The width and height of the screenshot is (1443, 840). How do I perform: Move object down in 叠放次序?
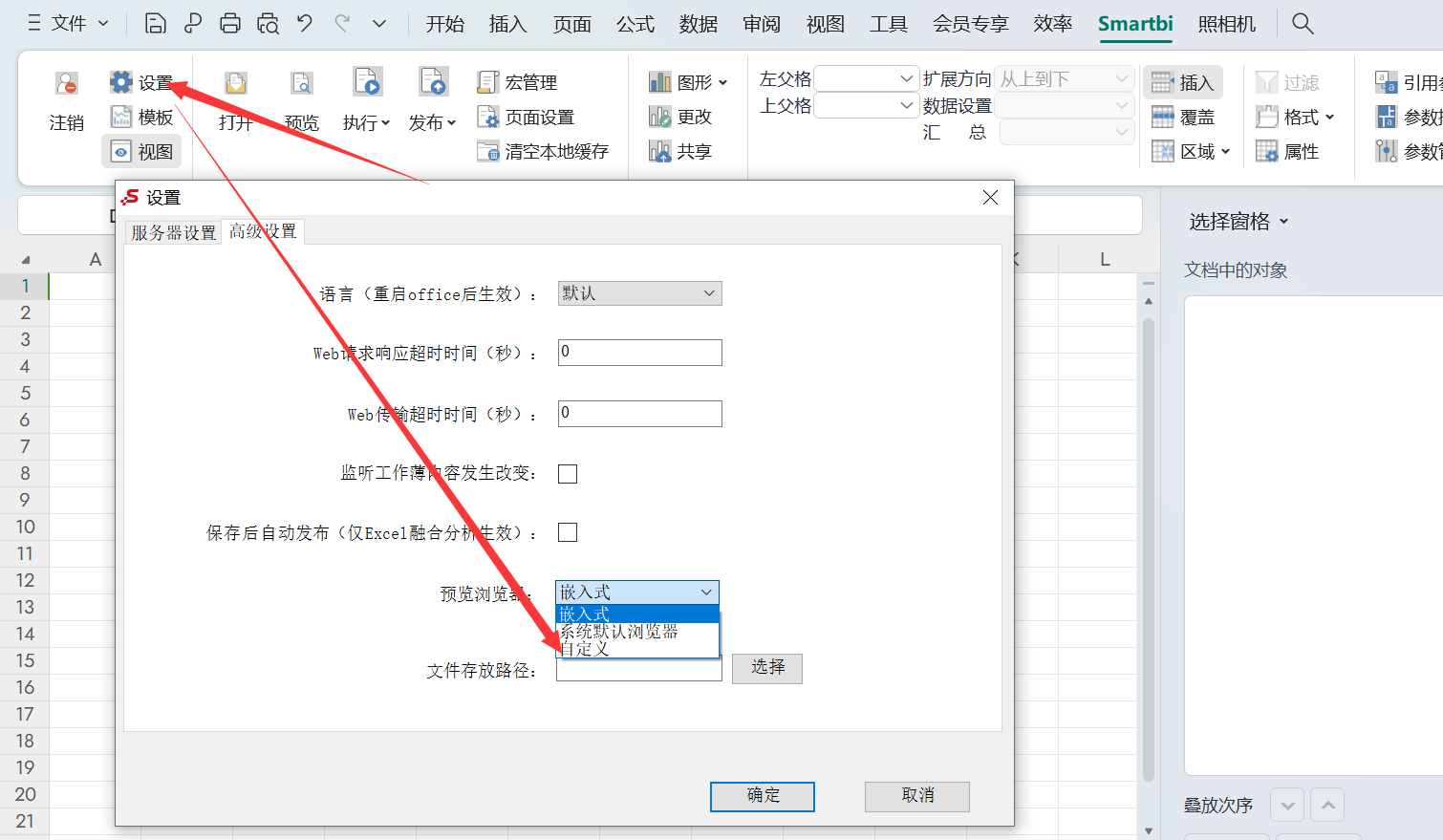[1287, 806]
